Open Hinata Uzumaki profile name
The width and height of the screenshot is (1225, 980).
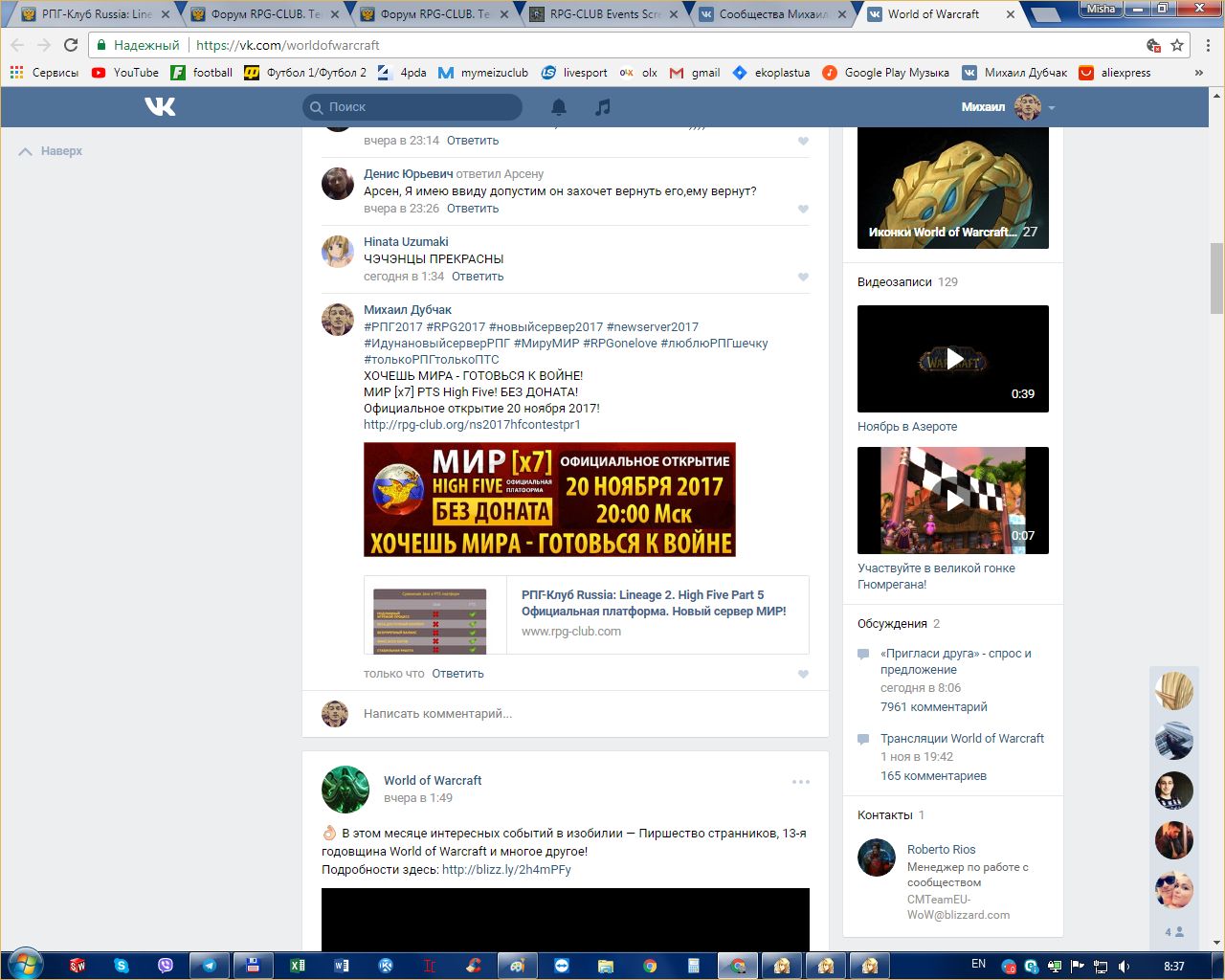[406, 242]
